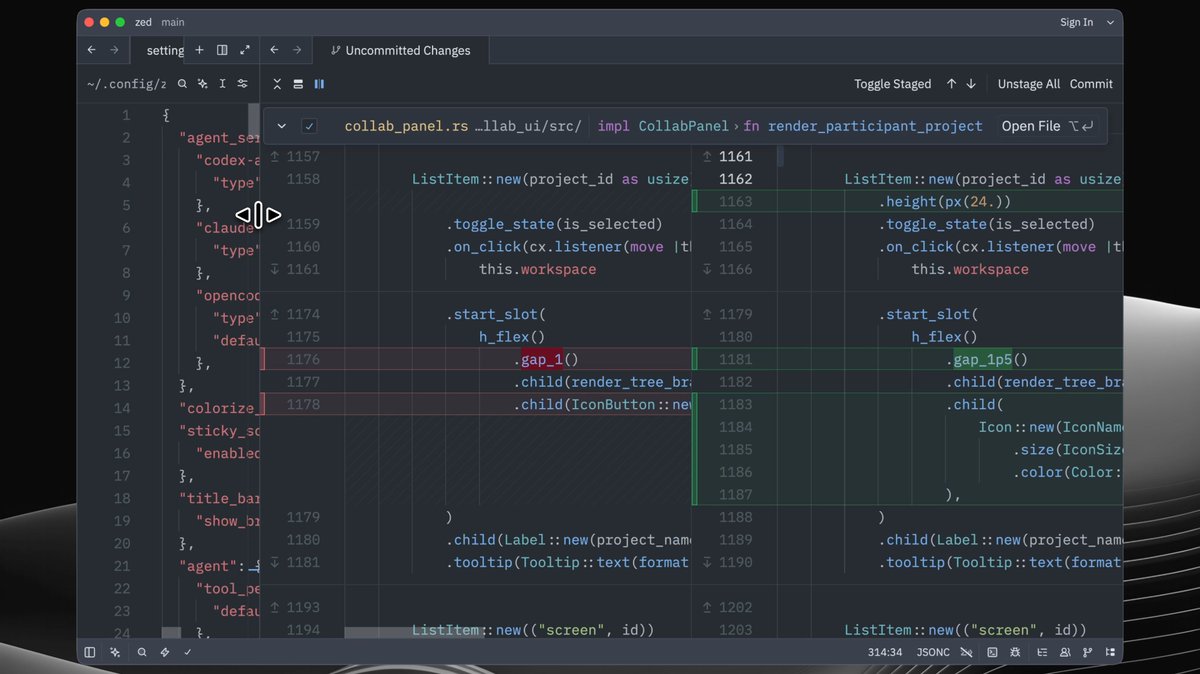Go back in the Uncommitted Changes pane
Screen dimensions: 1200x674
(274, 50)
